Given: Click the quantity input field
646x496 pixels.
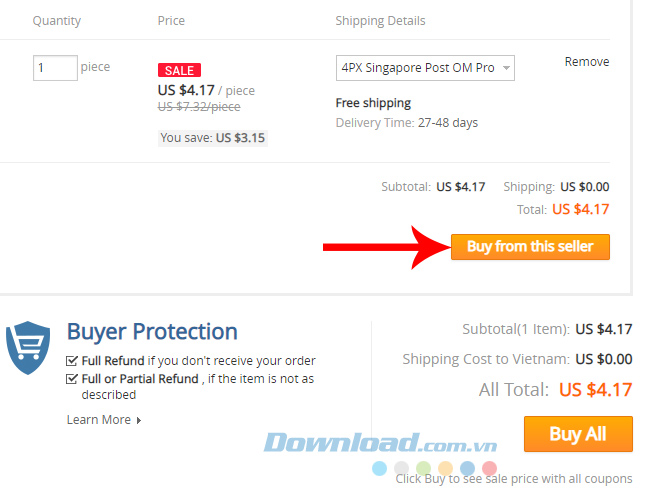Looking at the screenshot, I should (55, 68).
